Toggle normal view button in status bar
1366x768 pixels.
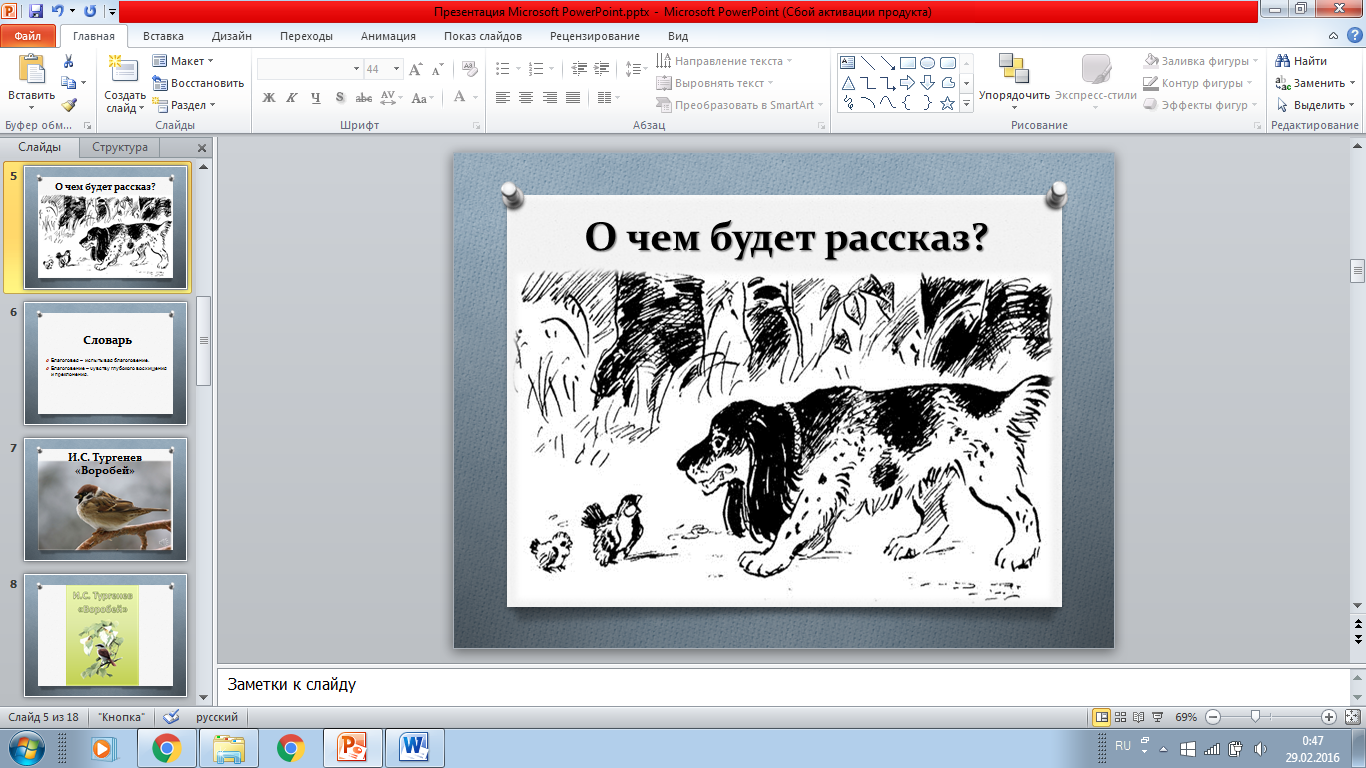click(1101, 717)
